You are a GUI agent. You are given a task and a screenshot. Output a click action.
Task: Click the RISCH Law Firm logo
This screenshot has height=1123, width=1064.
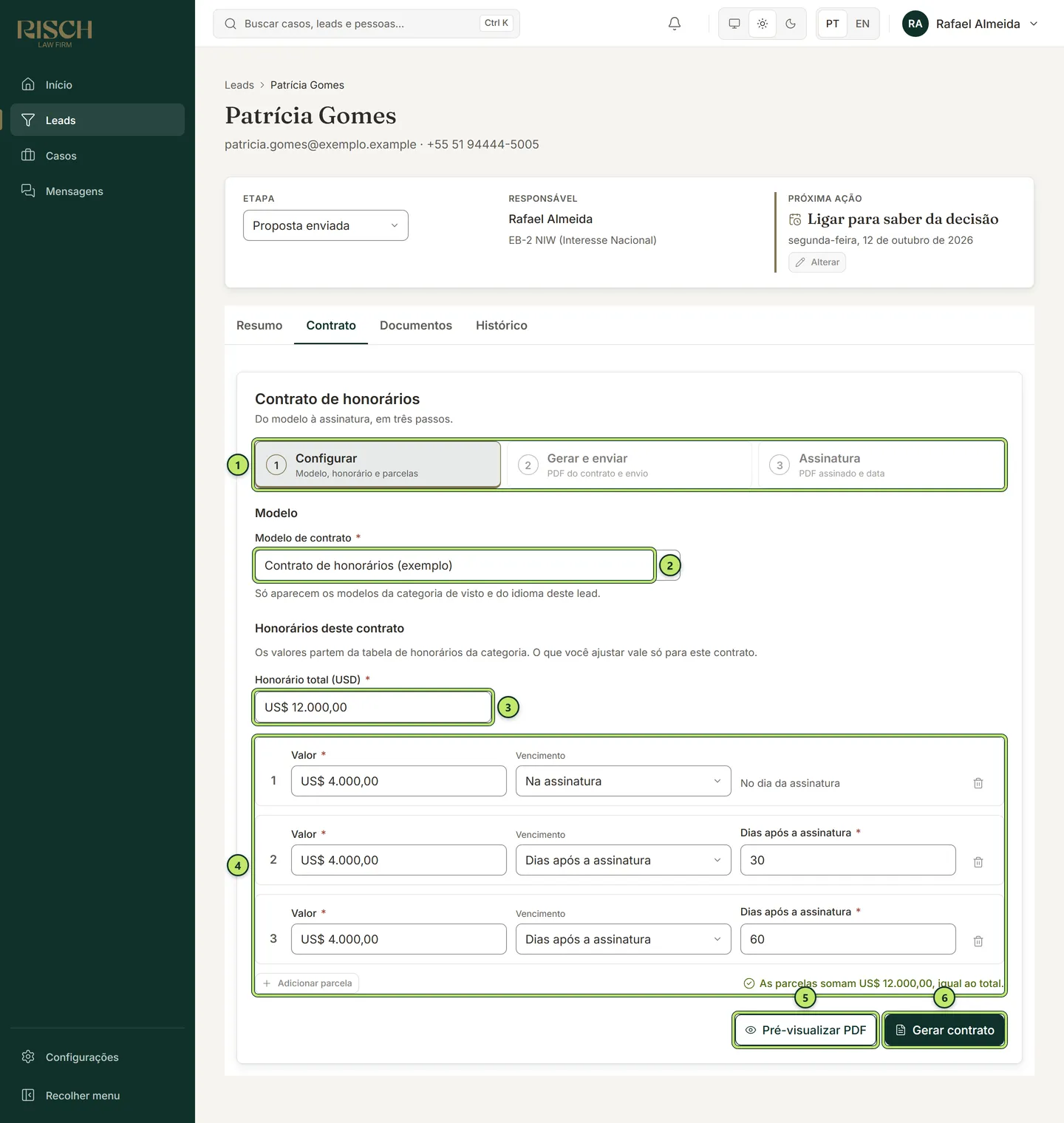click(x=55, y=33)
